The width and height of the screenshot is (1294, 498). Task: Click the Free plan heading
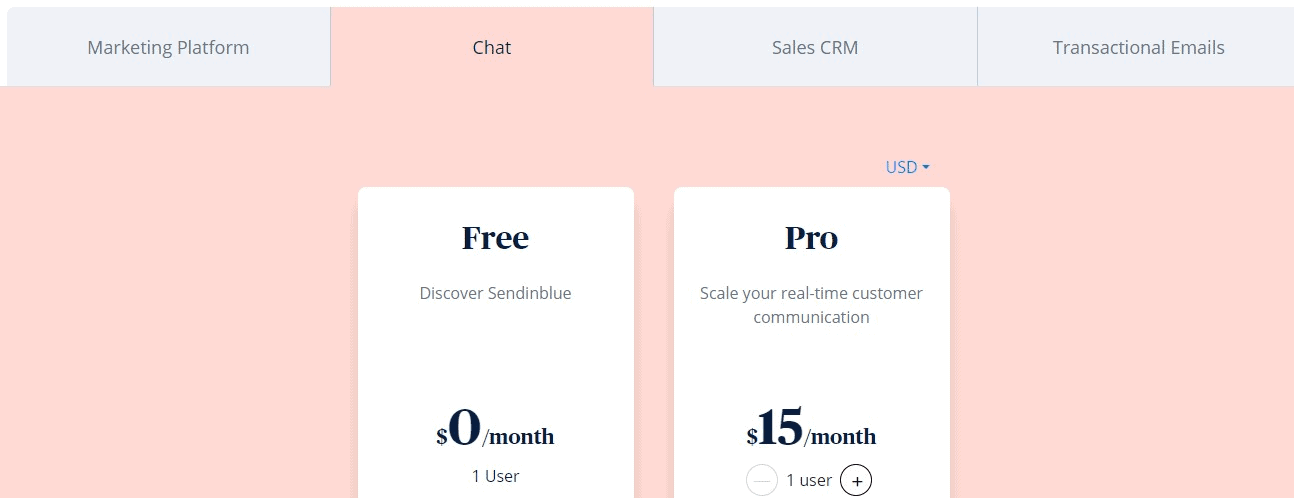click(x=496, y=238)
